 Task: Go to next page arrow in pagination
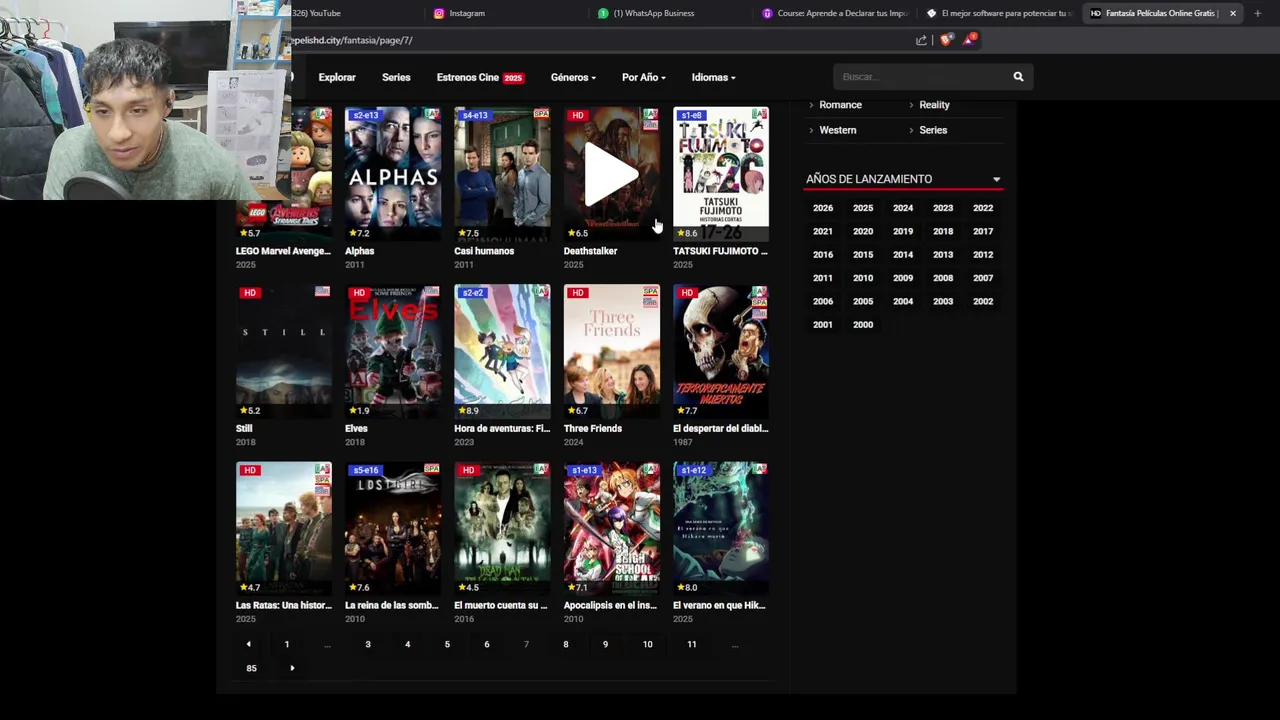tap(292, 668)
